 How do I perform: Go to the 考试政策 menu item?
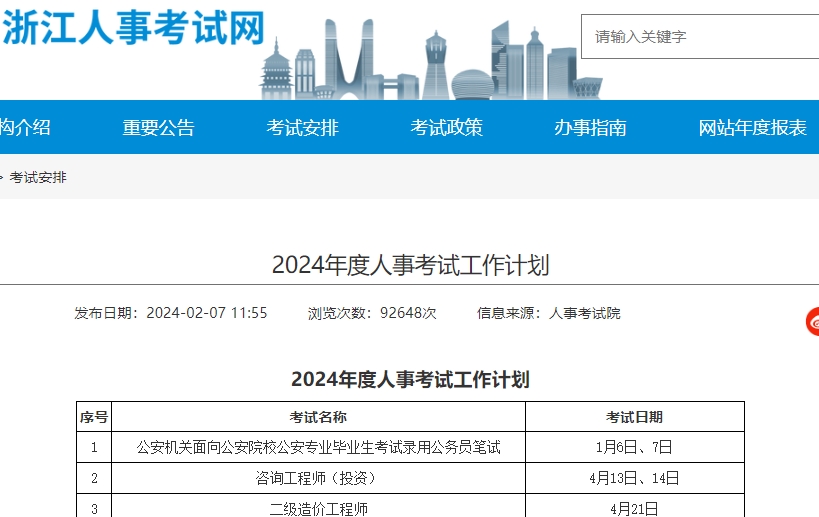point(446,128)
